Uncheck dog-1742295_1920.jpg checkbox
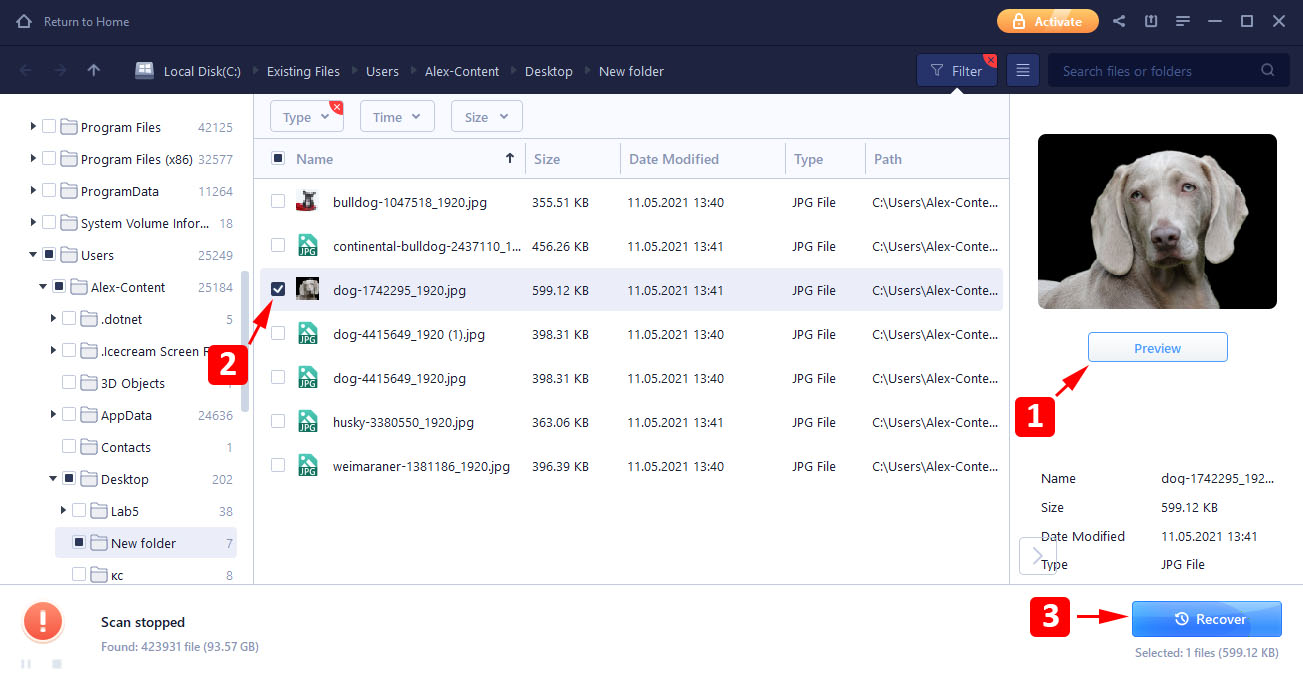Screen dimensions: 1303x678 pyautogui.click(x=278, y=290)
